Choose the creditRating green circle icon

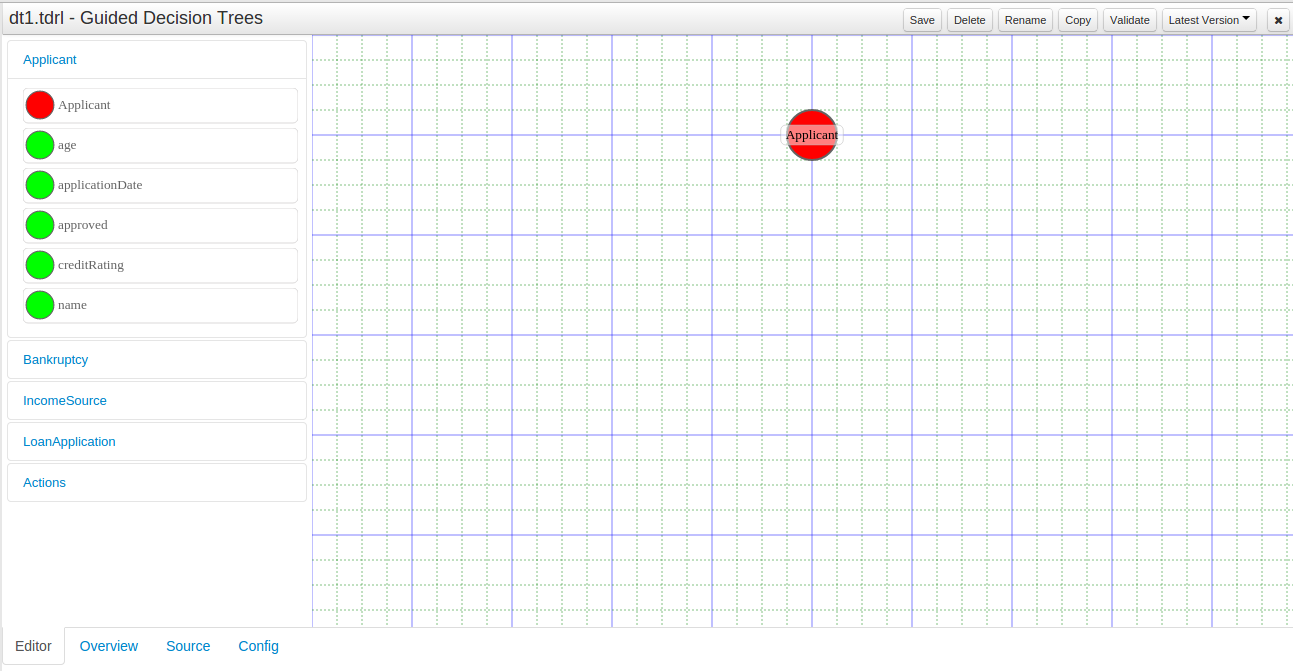point(40,265)
